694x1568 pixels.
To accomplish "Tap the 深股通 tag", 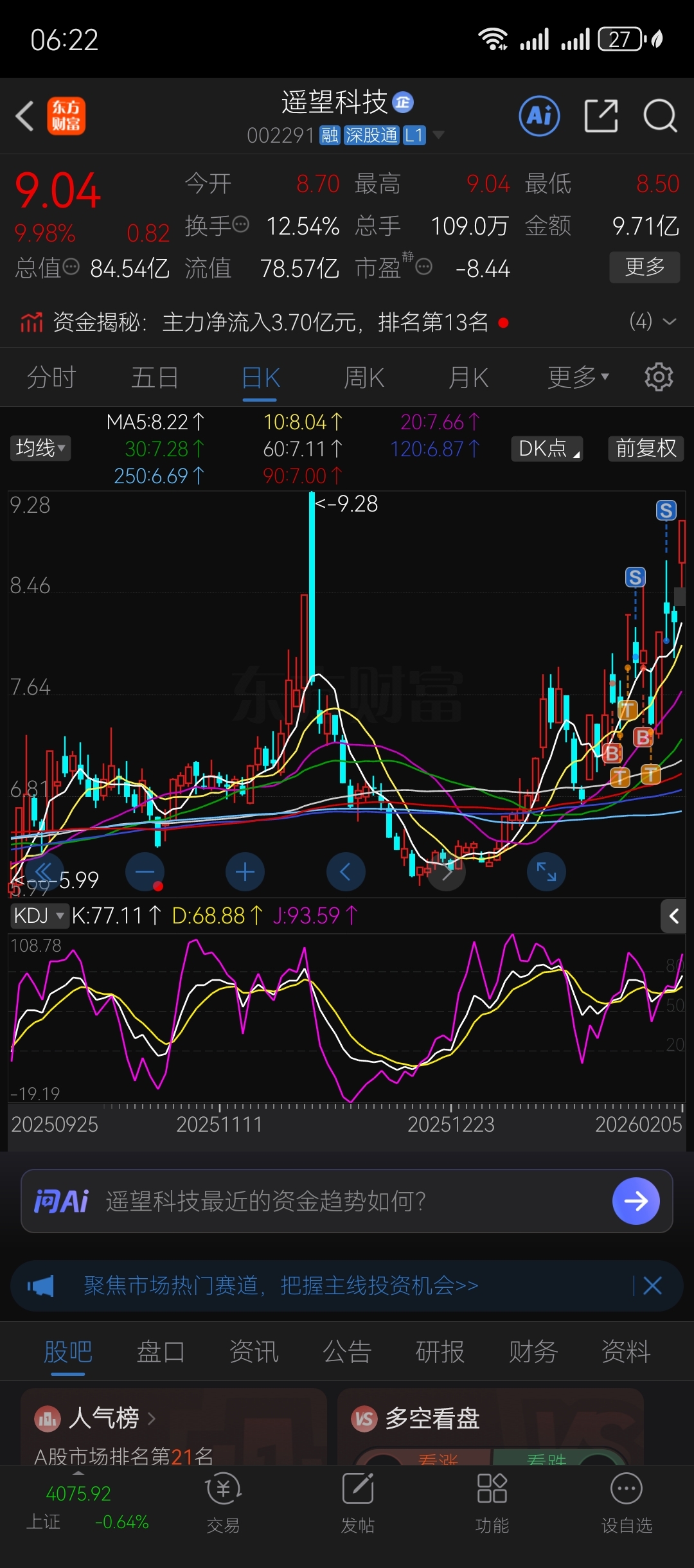I will tap(371, 135).
